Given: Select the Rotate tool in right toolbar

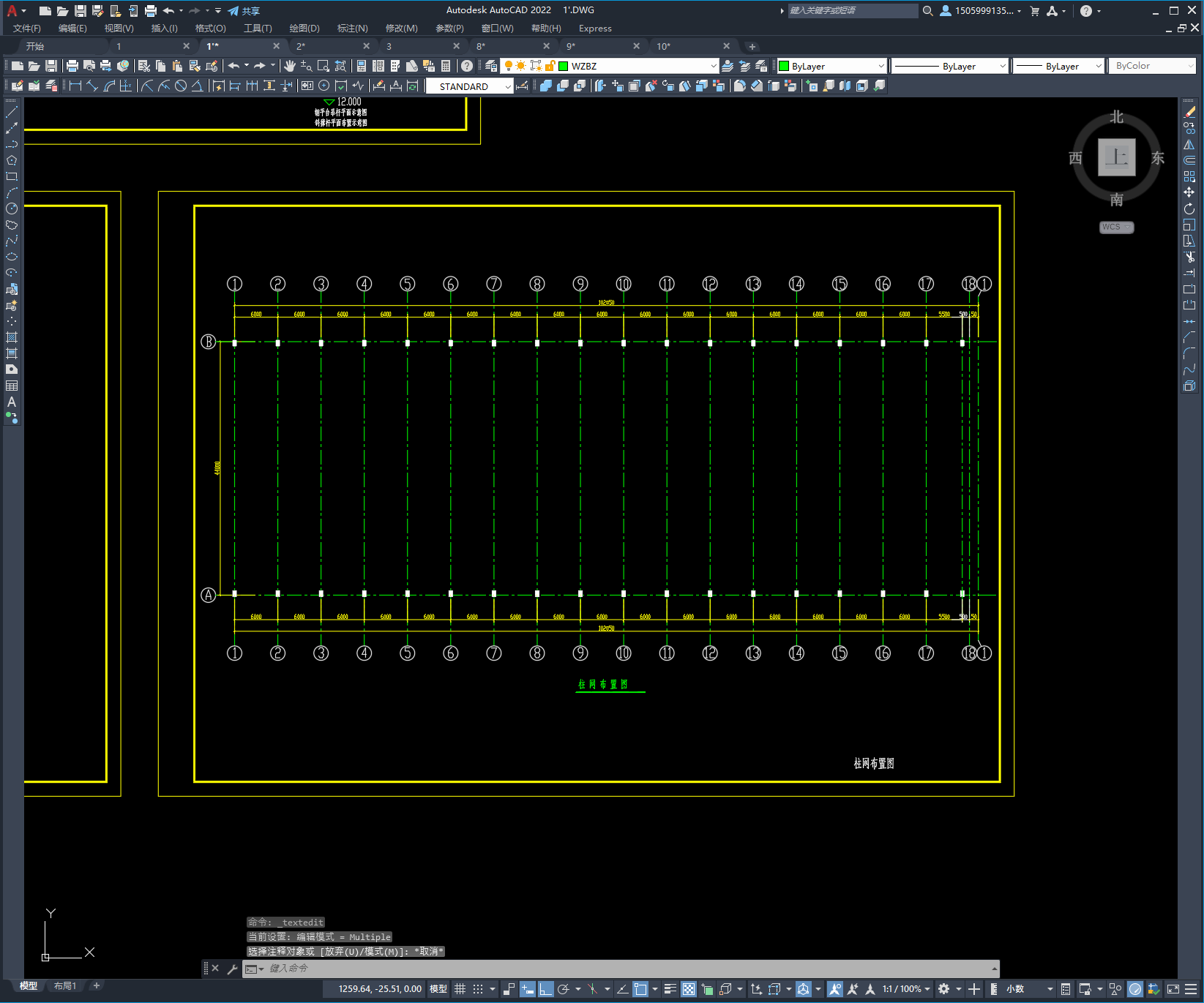Looking at the screenshot, I should click(x=1189, y=209).
